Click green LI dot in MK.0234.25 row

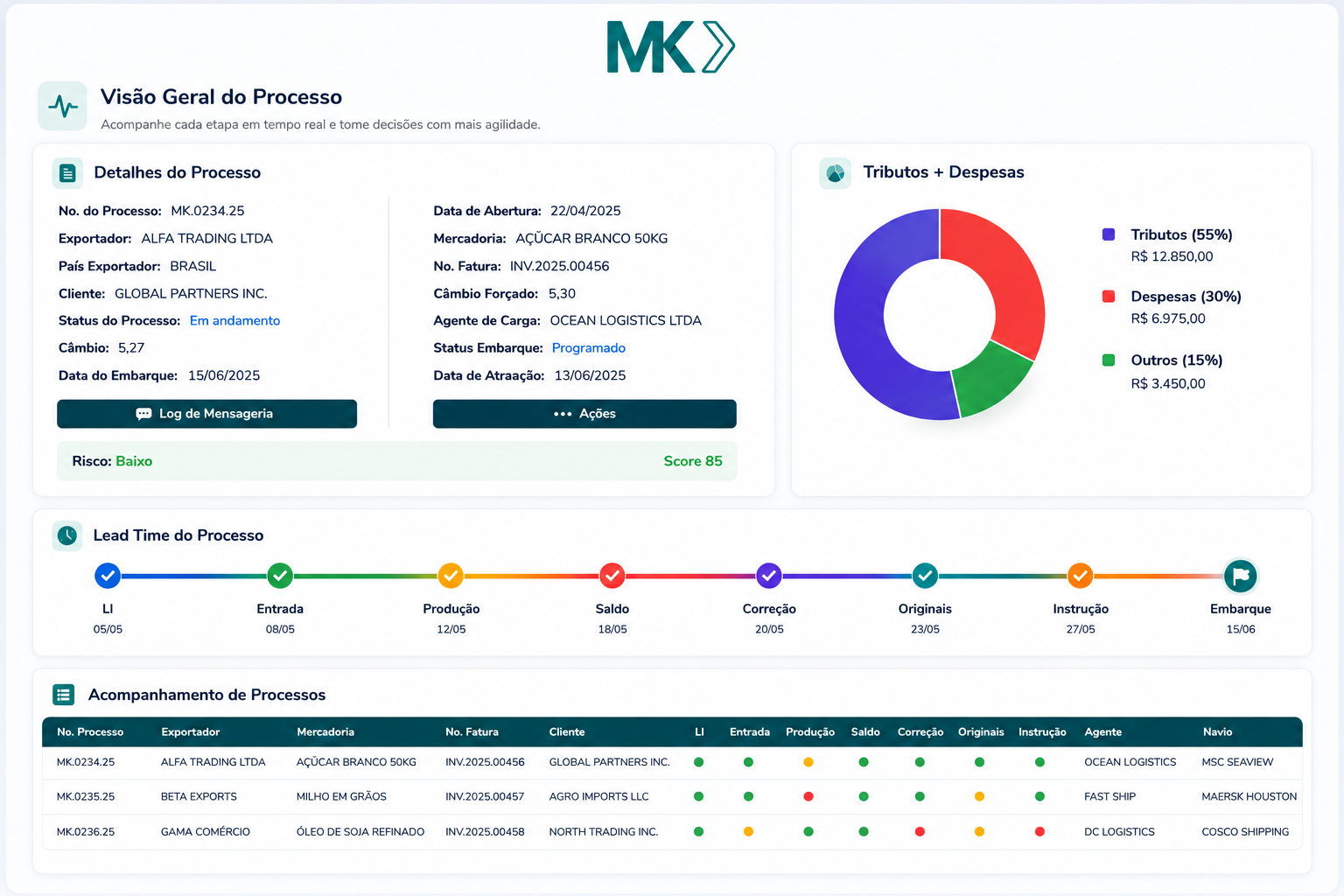[x=698, y=762]
